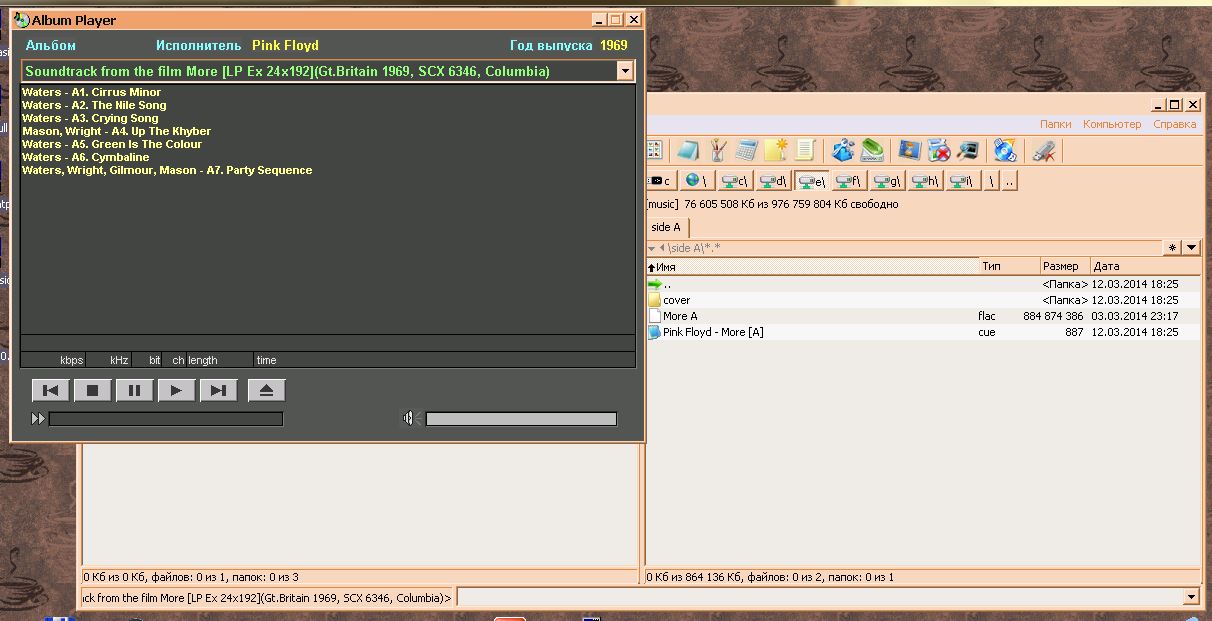This screenshot has height=621, width=1212.
Task: Open the Папки menu in file manager
Action: (1055, 124)
